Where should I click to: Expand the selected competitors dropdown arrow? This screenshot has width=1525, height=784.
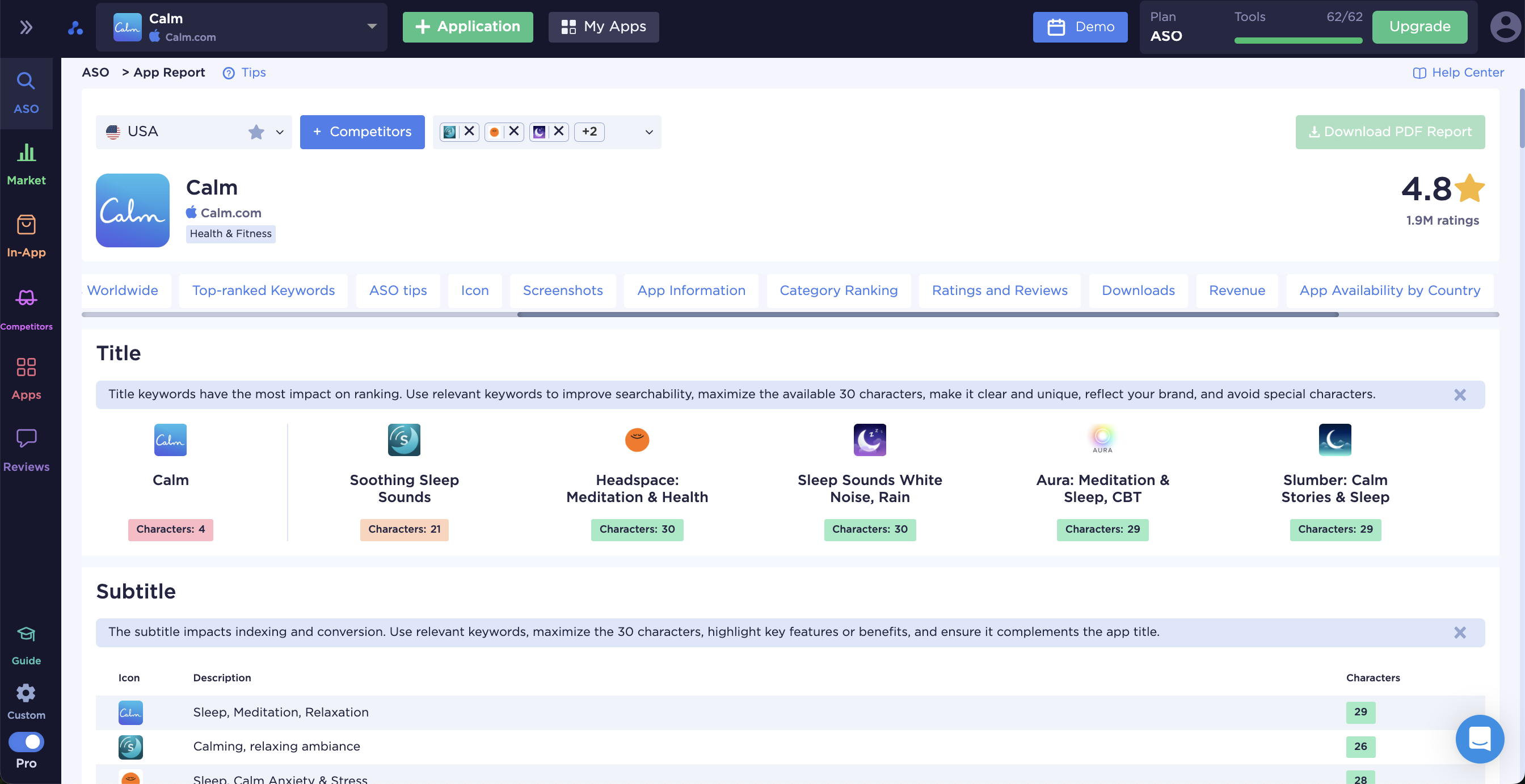[649, 132]
